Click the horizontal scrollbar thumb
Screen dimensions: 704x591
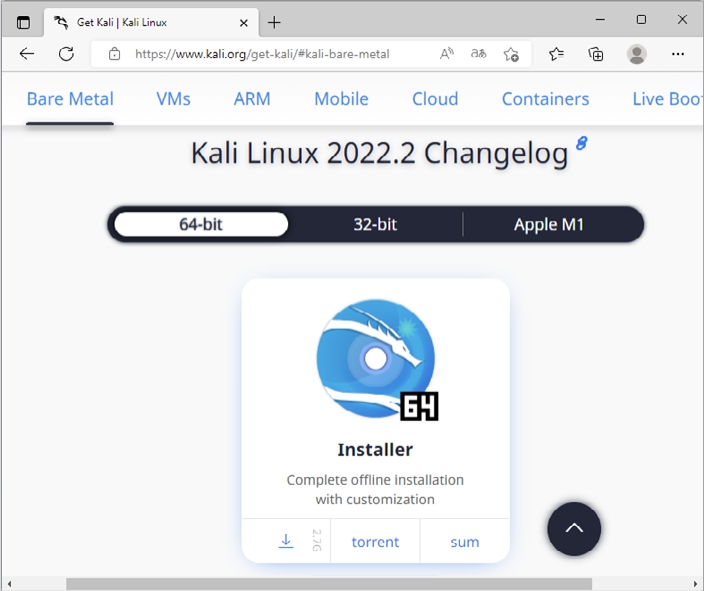(x=329, y=584)
